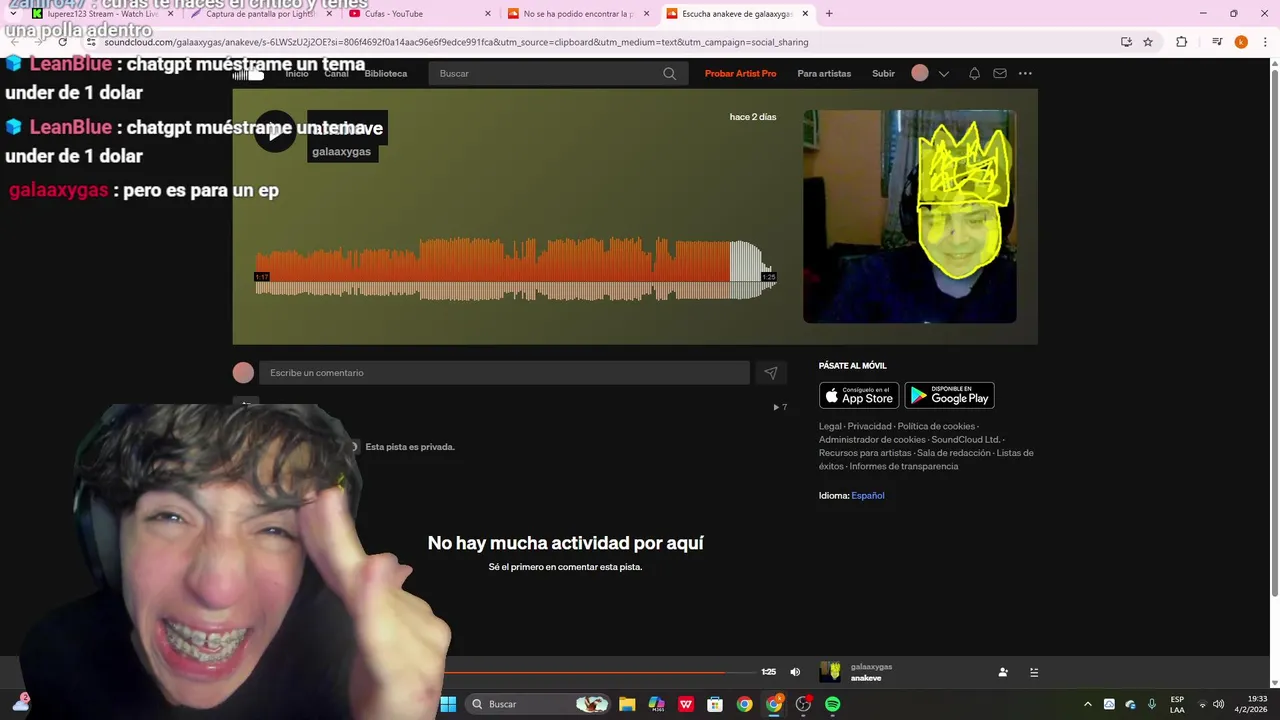Viewport: 1280px width, 720px height.
Task: Open Spotify from the taskbar
Action: coord(833,704)
